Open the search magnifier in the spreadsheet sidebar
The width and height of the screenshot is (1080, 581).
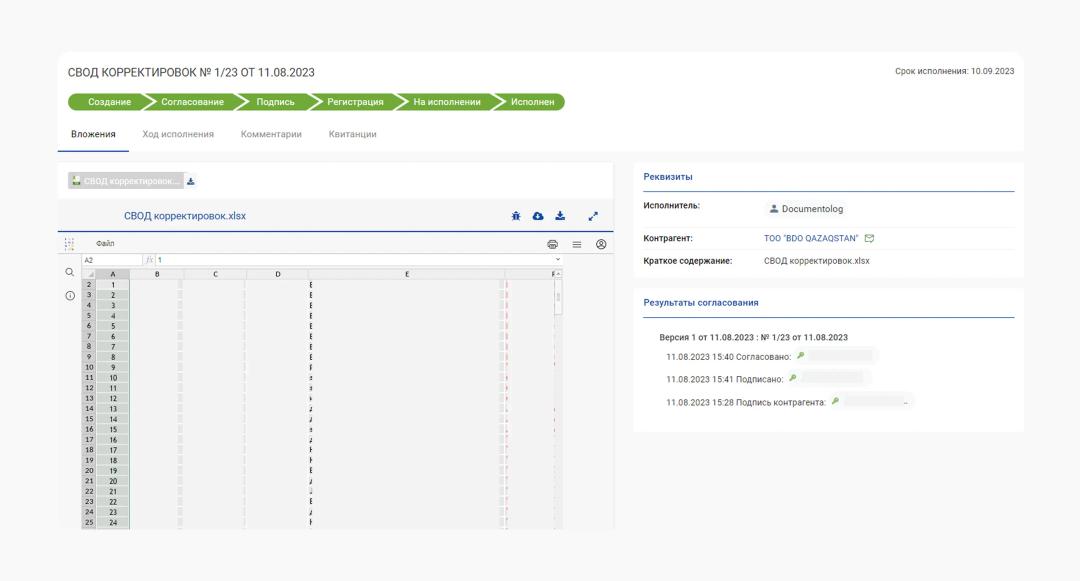70,273
